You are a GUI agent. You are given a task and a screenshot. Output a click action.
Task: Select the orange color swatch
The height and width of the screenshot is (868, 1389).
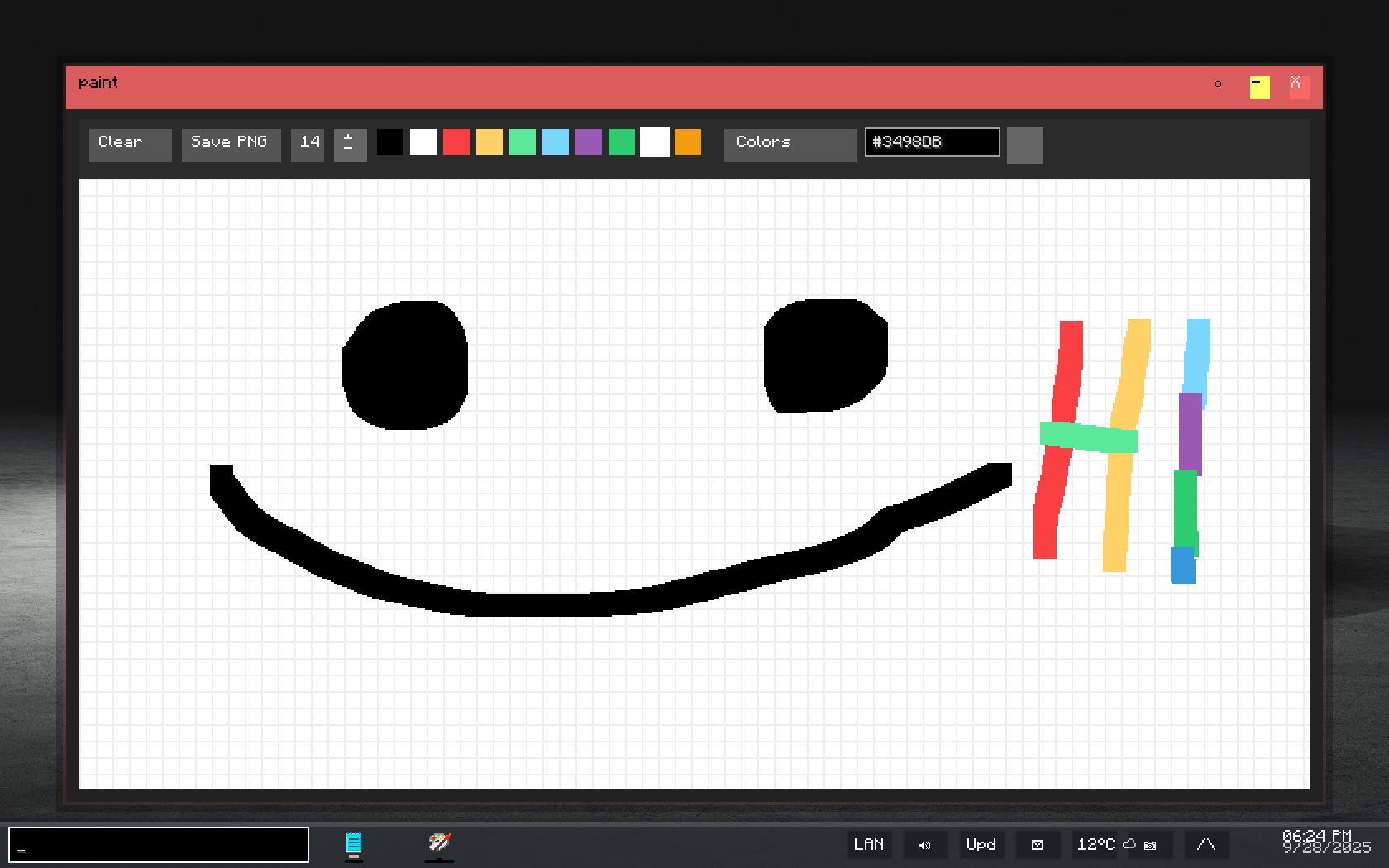click(687, 142)
